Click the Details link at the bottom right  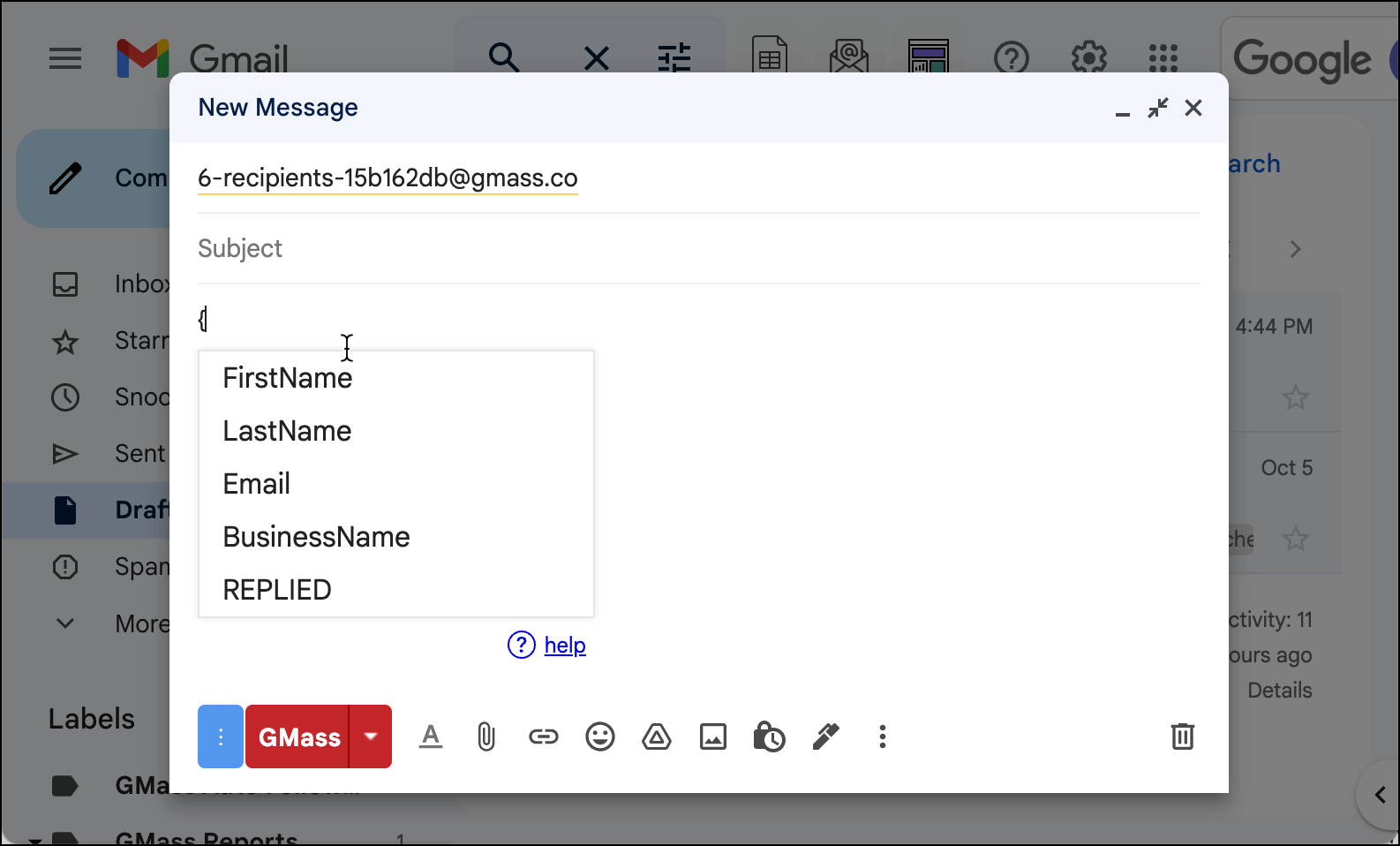[1280, 691]
